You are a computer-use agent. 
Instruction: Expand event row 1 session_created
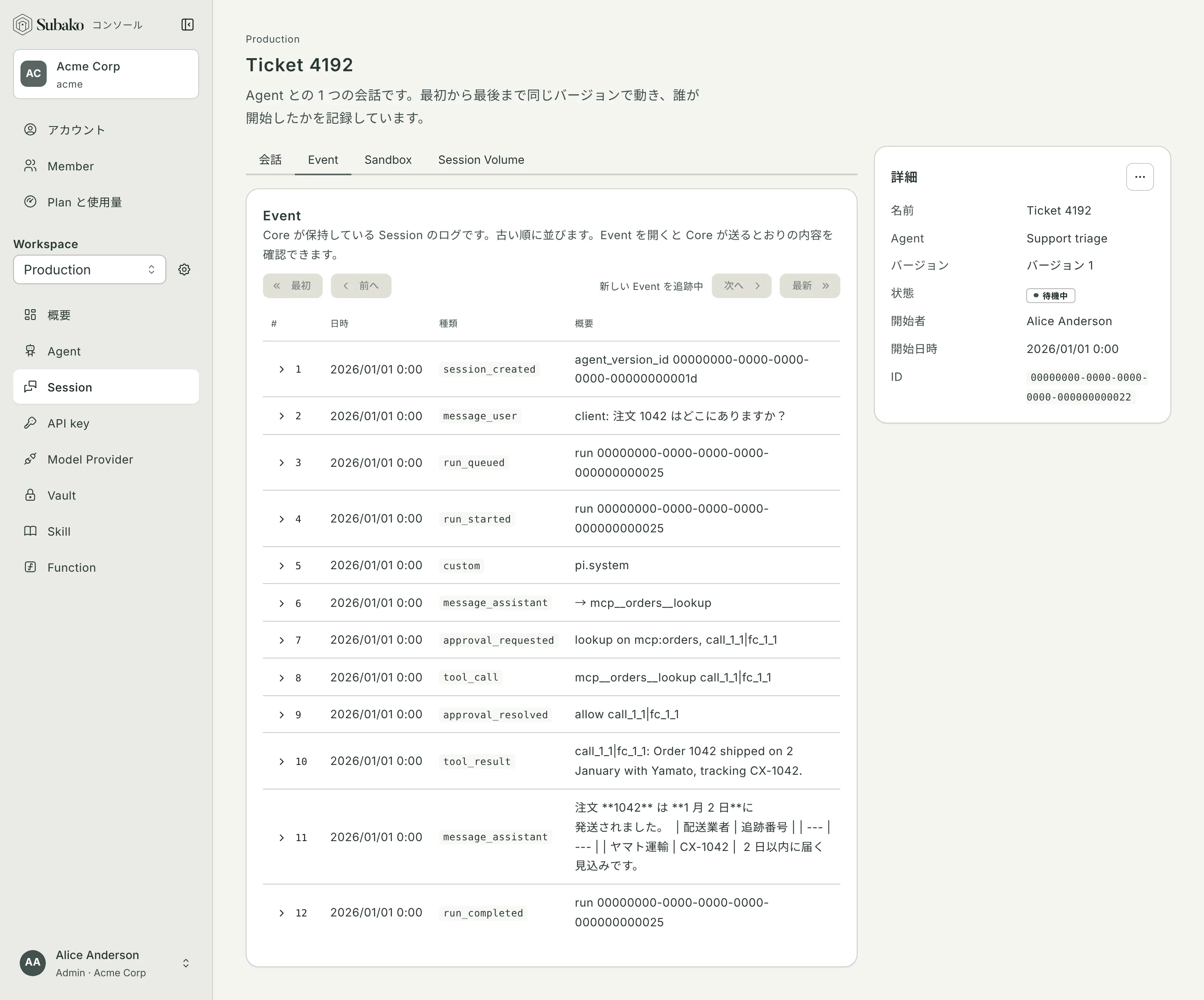pos(281,369)
